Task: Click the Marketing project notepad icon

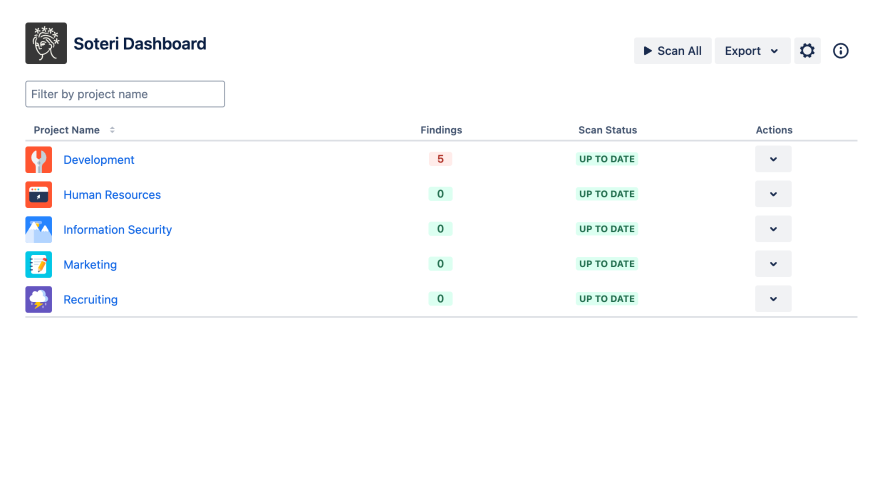Action: click(x=39, y=265)
